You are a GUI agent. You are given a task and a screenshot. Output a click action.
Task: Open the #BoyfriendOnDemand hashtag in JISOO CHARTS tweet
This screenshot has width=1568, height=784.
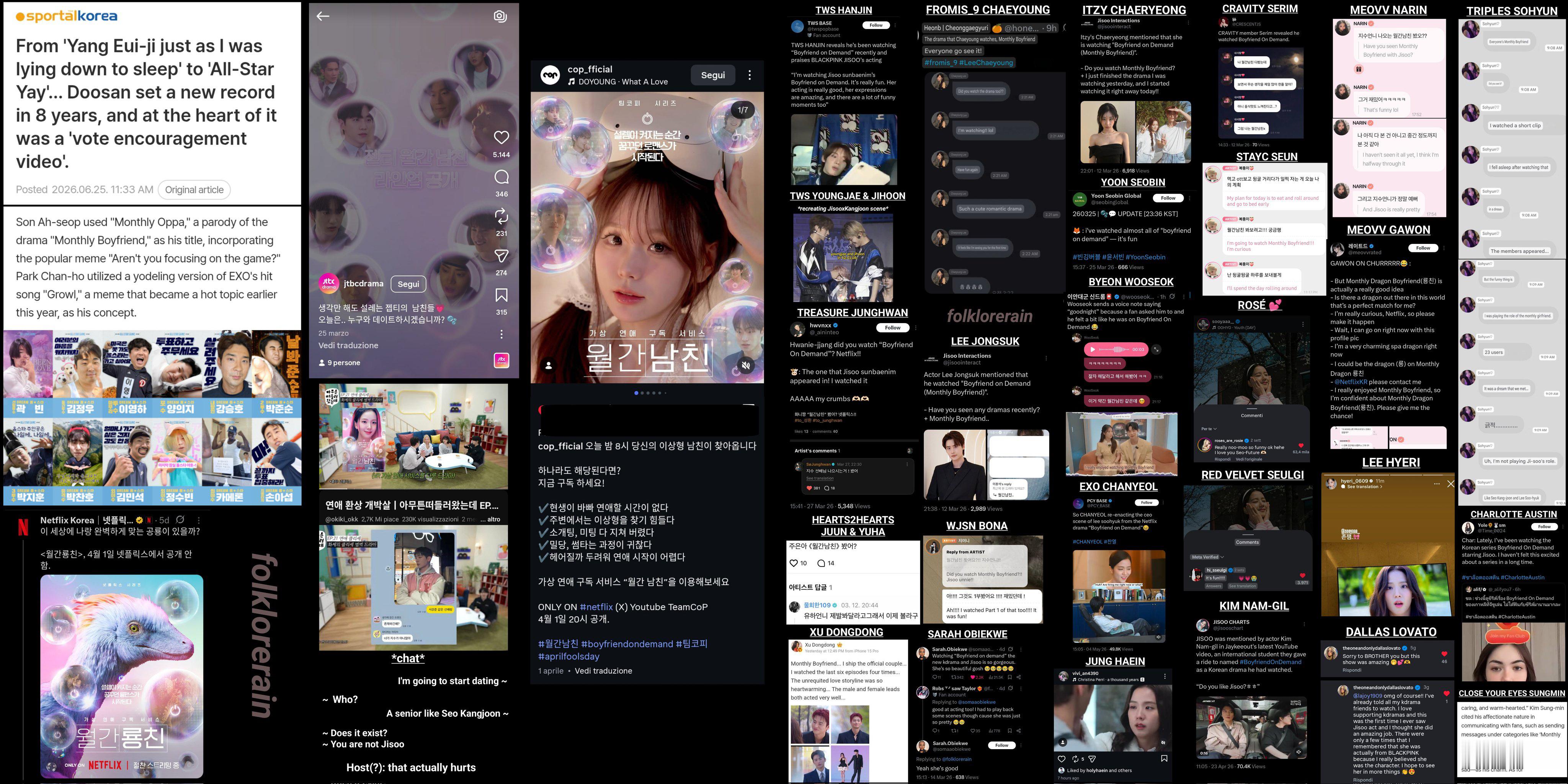(x=1270, y=661)
